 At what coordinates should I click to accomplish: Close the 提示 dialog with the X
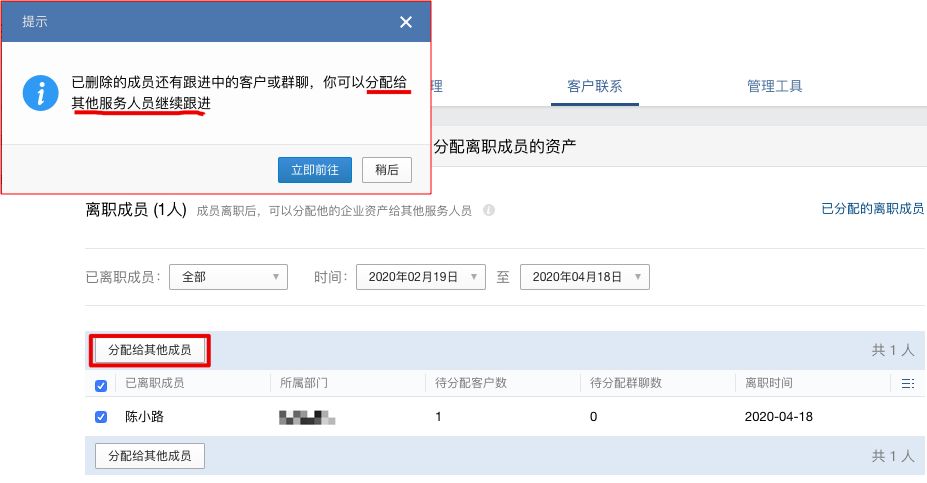(x=405, y=21)
